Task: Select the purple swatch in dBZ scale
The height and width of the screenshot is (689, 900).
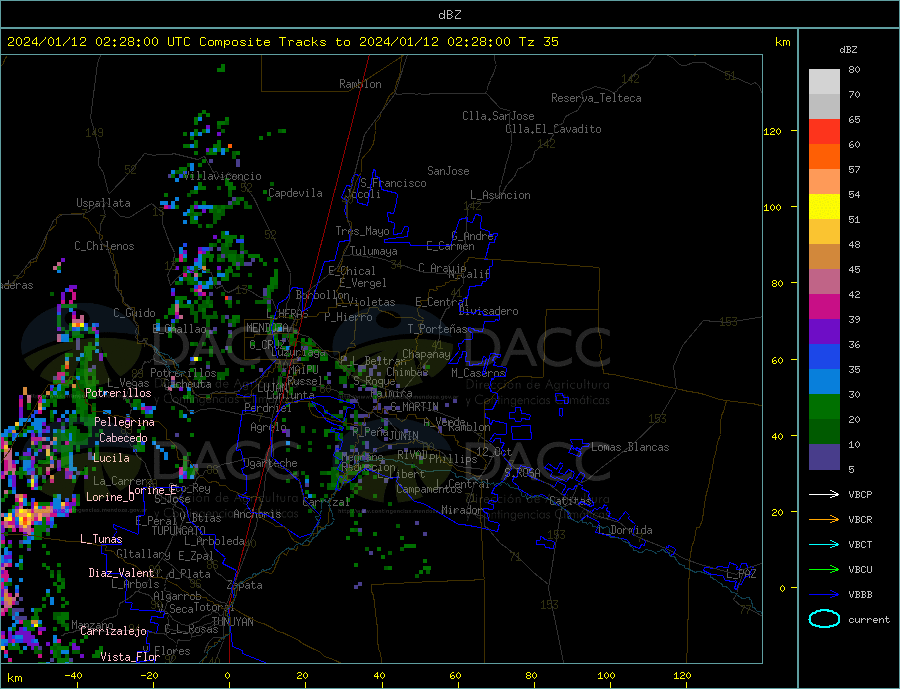Action: pyautogui.click(x=824, y=332)
